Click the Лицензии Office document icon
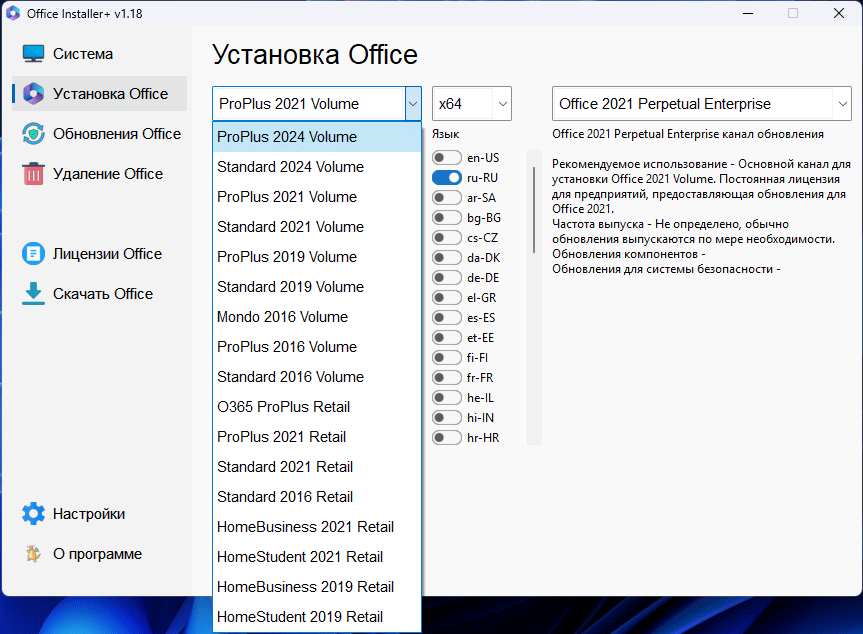 click(x=34, y=254)
